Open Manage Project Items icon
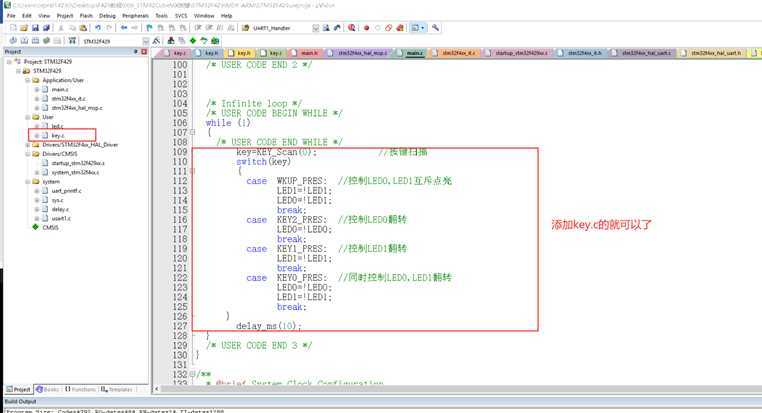This screenshot has width=762, height=413. 171,41
